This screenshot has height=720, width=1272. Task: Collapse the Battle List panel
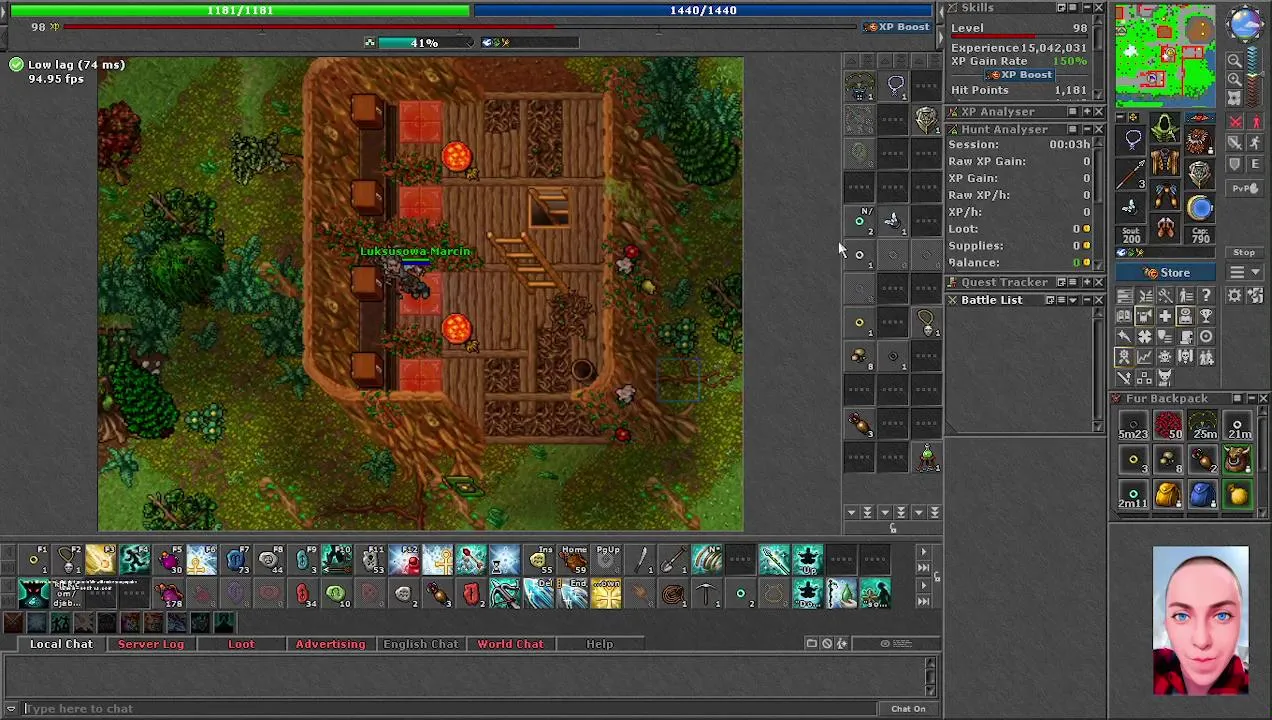tap(1085, 300)
